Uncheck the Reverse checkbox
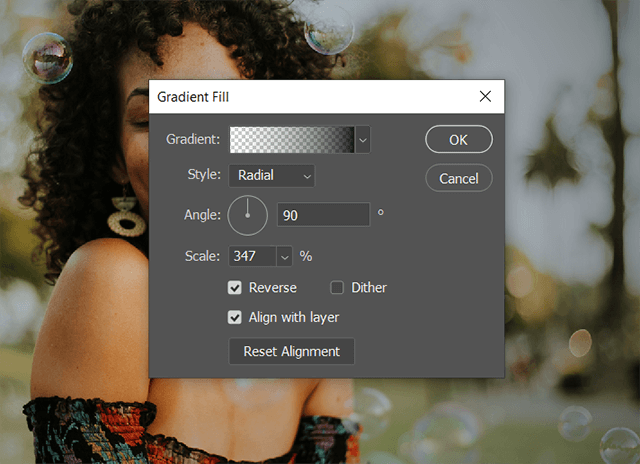This screenshot has width=640, height=464. click(235, 287)
